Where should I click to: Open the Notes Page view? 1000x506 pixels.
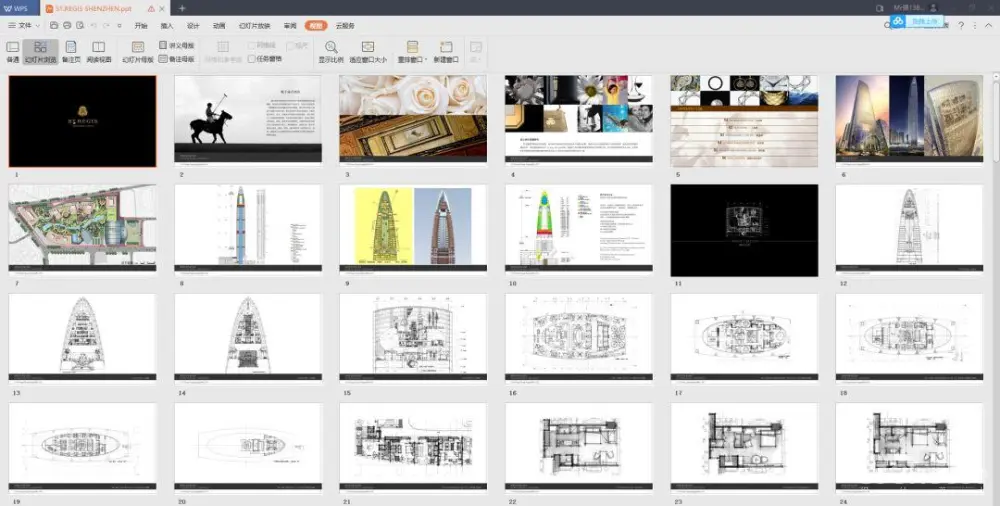click(71, 51)
